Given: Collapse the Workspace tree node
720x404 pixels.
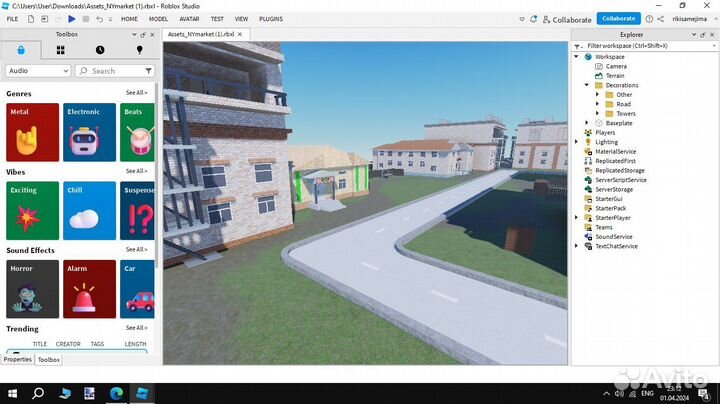Looking at the screenshot, I should 577,57.
